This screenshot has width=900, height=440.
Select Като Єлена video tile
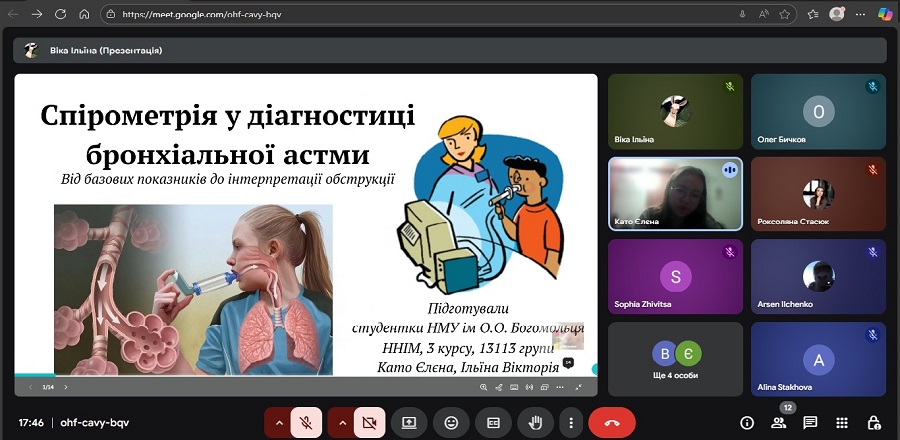676,194
